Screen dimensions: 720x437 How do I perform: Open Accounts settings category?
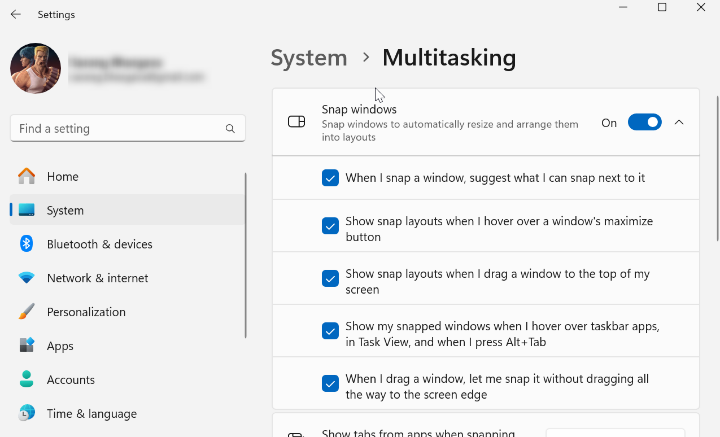127,380
